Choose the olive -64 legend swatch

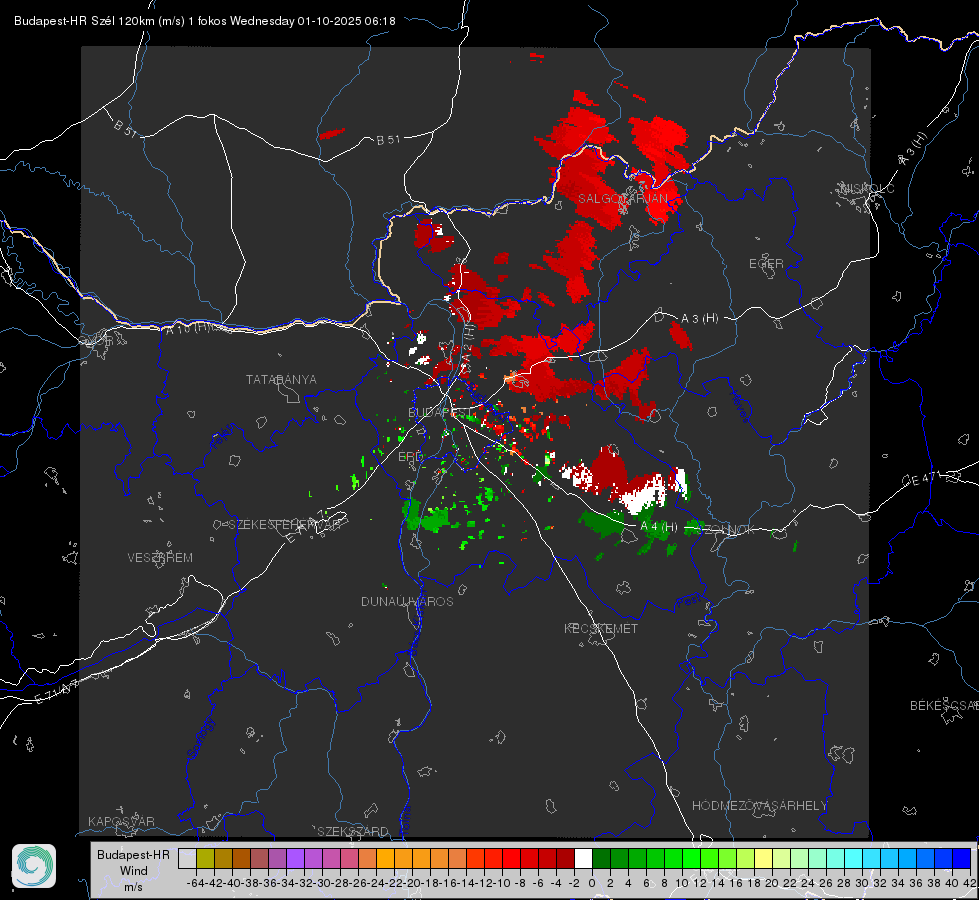[205, 858]
